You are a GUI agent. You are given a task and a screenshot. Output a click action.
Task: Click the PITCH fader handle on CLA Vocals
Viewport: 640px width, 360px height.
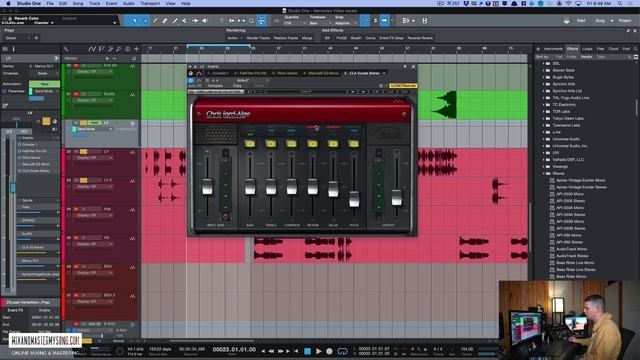pyautogui.click(x=354, y=199)
